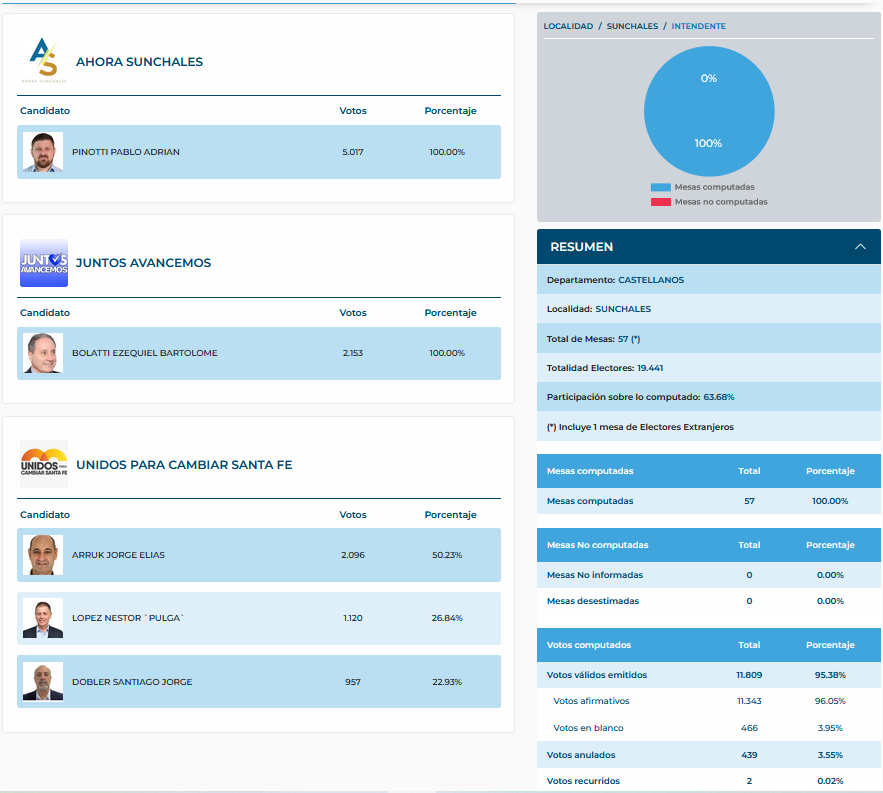
Task: Click Lopez Nestor 'Pulga' candidate photo
Action: point(42,618)
